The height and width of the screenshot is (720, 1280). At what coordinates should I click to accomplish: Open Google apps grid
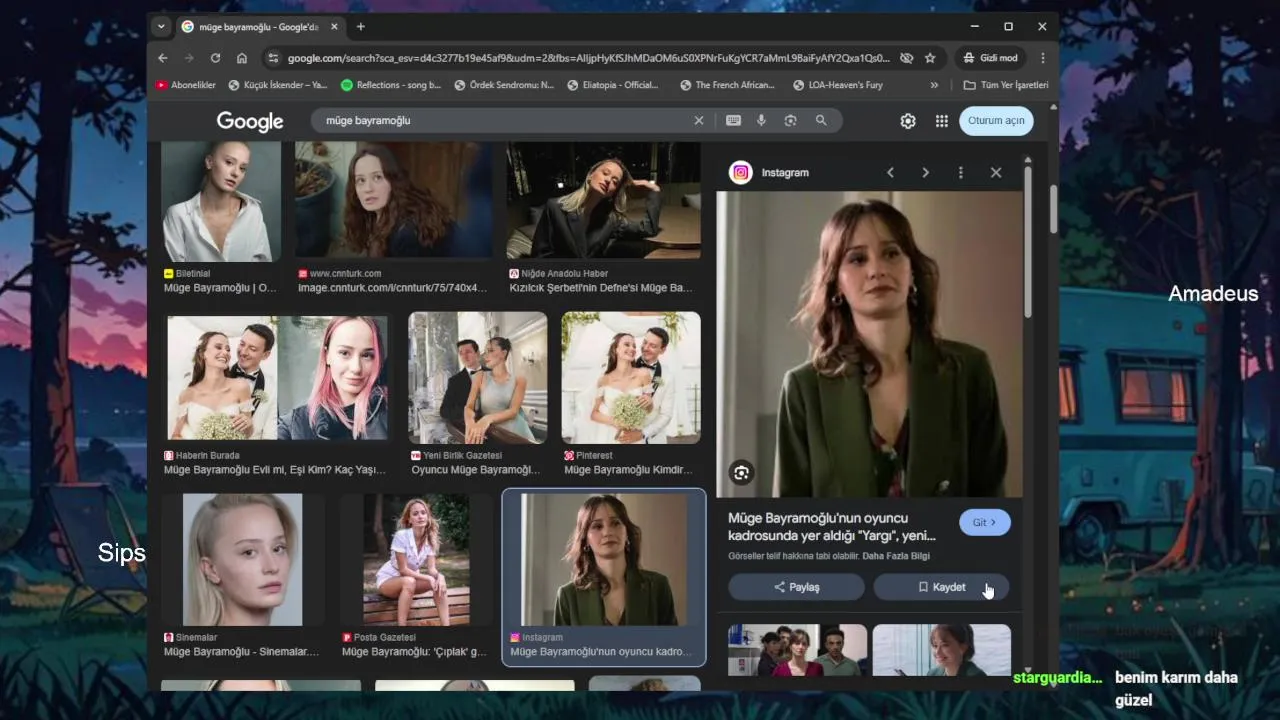941,121
